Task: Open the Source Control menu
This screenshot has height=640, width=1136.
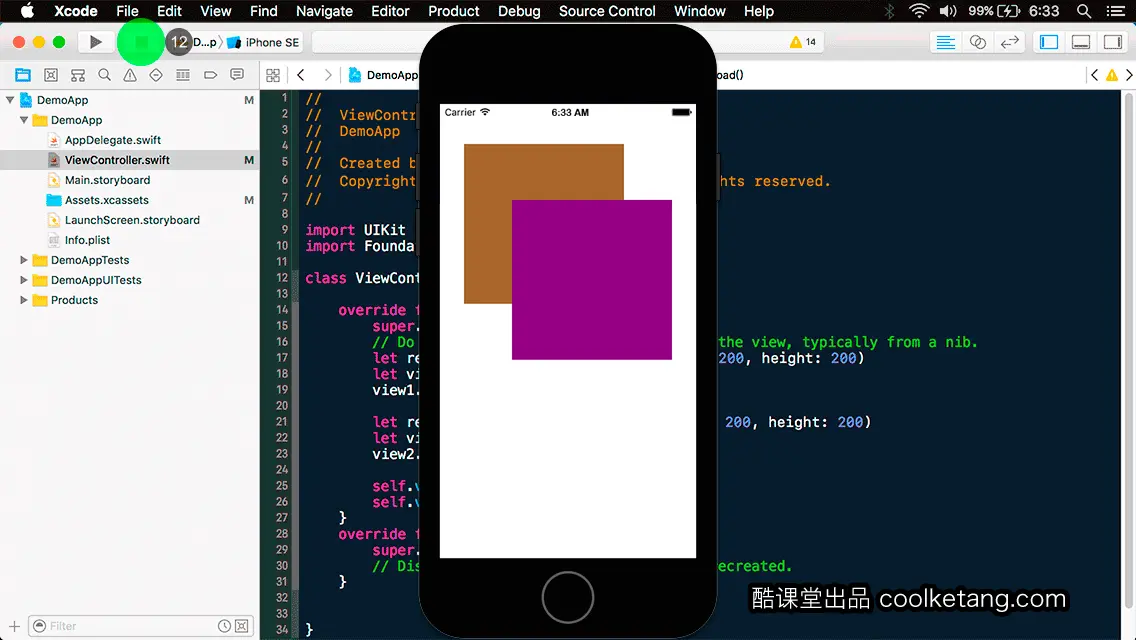Action: [607, 11]
